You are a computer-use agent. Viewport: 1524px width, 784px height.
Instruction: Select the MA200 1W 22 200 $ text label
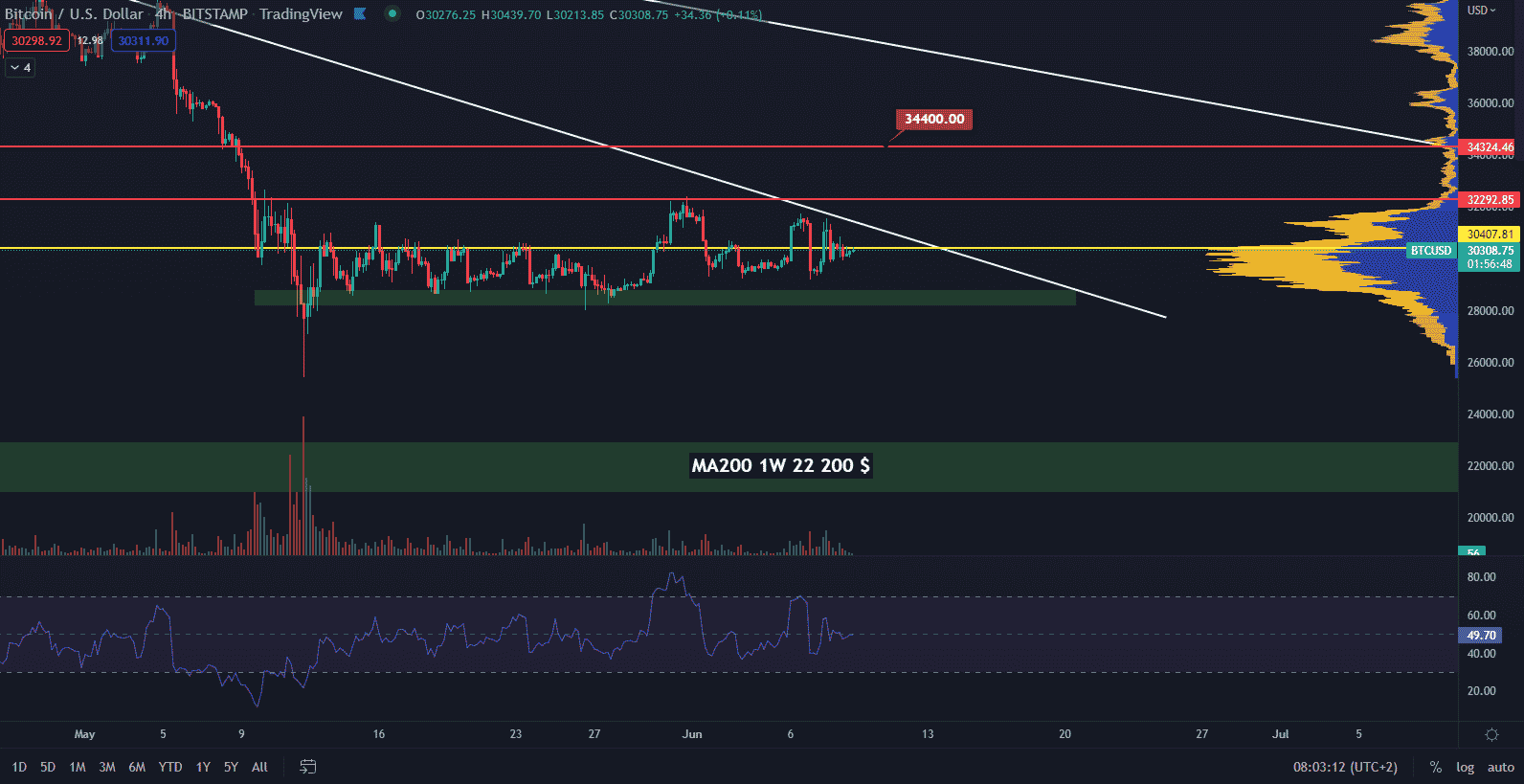tap(780, 466)
